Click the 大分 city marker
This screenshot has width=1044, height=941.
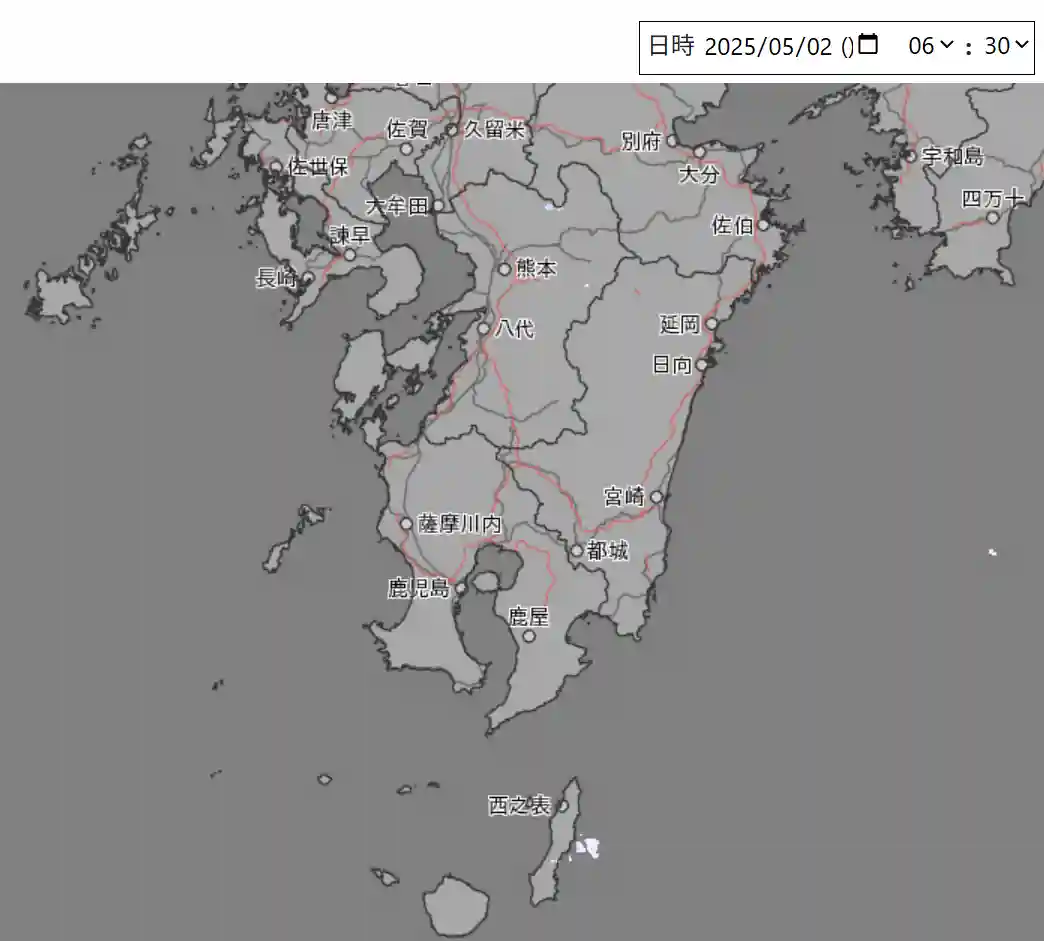click(x=699, y=152)
